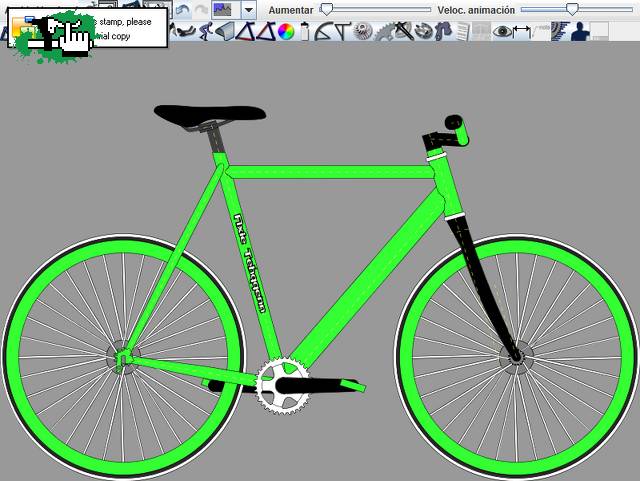Click the Aumentar zoom slider handle
640x481 pixels.
coord(326,9)
